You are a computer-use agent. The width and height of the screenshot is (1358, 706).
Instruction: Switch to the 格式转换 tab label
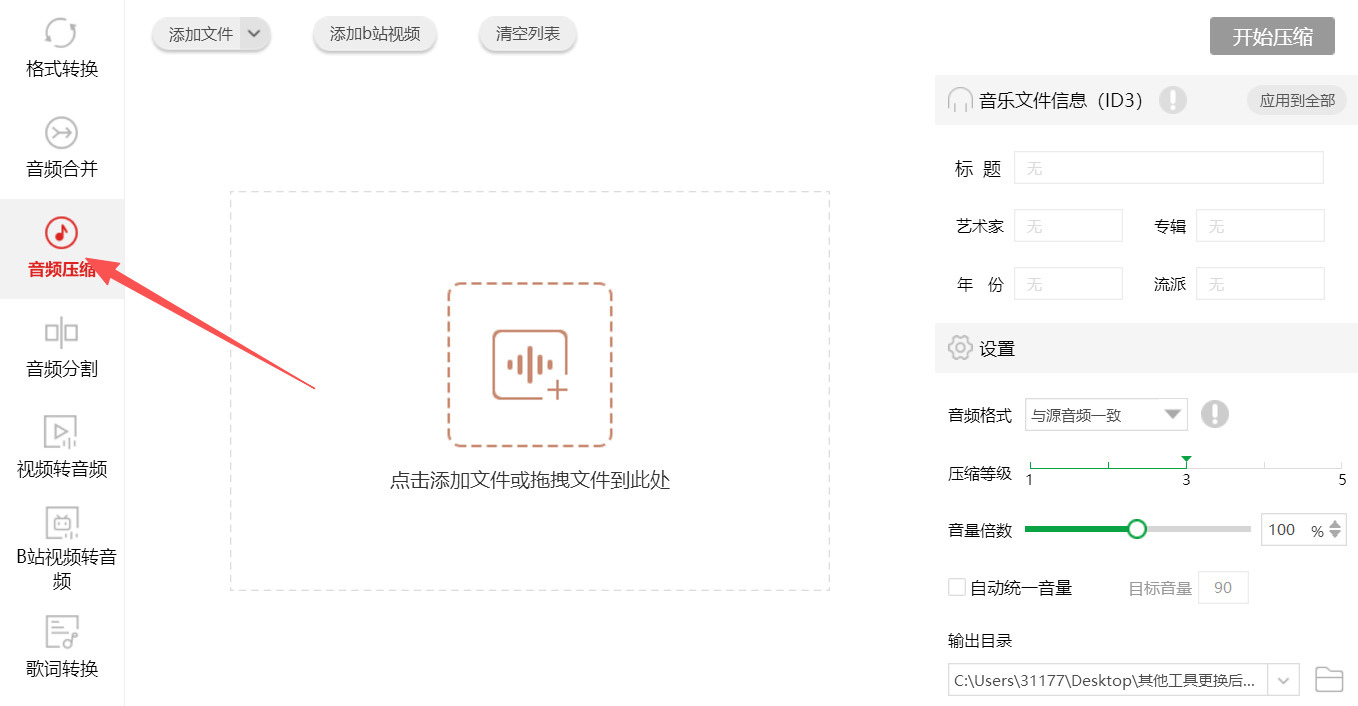pyautogui.click(x=62, y=69)
